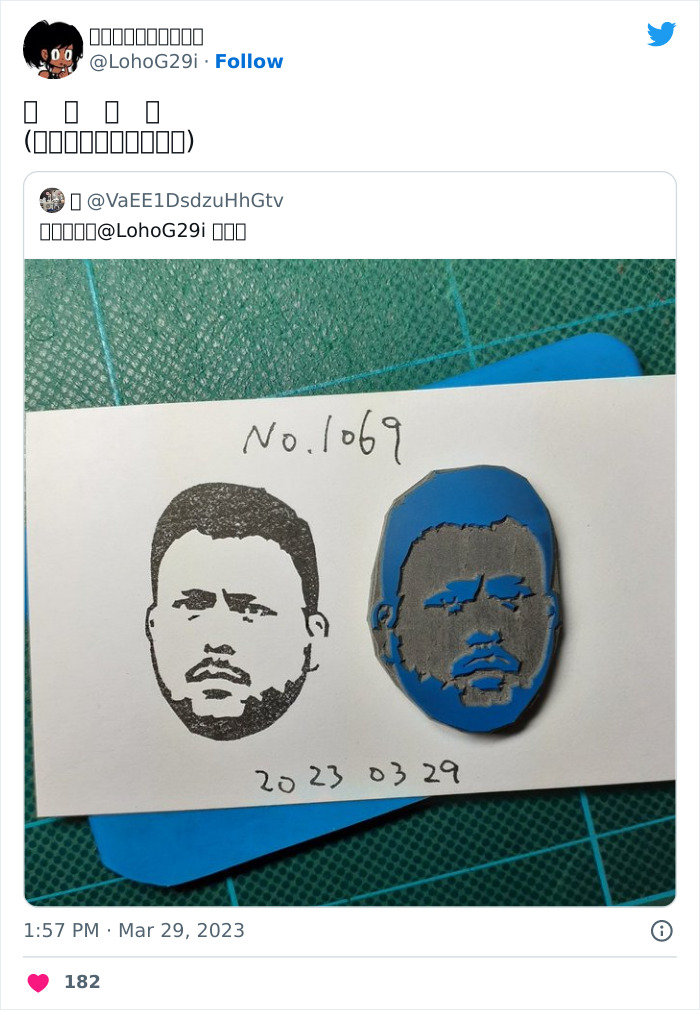Screen dimensions: 700x1010
Task: Like the tweet with the heart icon
Action: click(38, 982)
